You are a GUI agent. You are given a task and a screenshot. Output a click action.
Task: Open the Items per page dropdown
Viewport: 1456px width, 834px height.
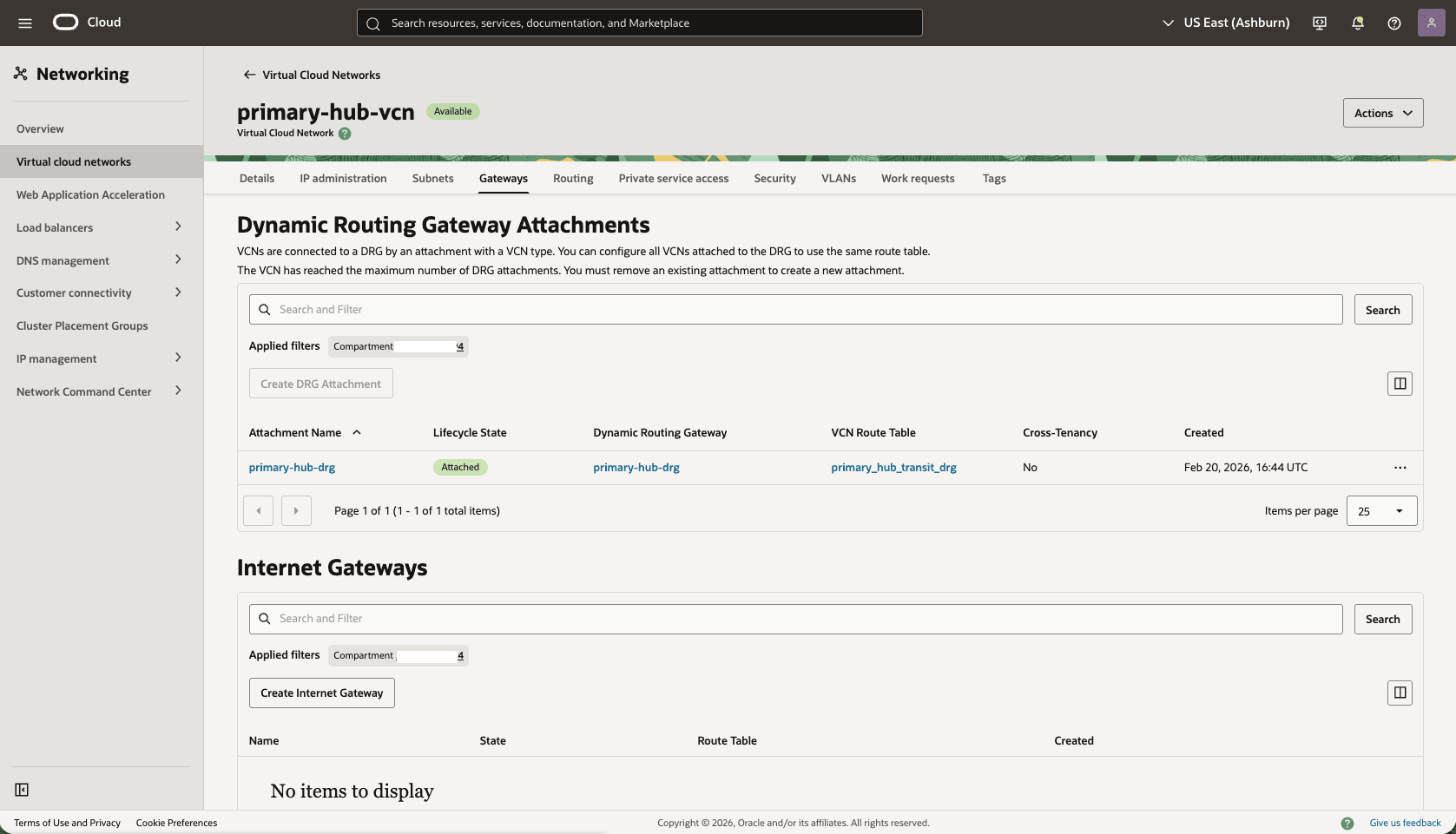click(1380, 510)
